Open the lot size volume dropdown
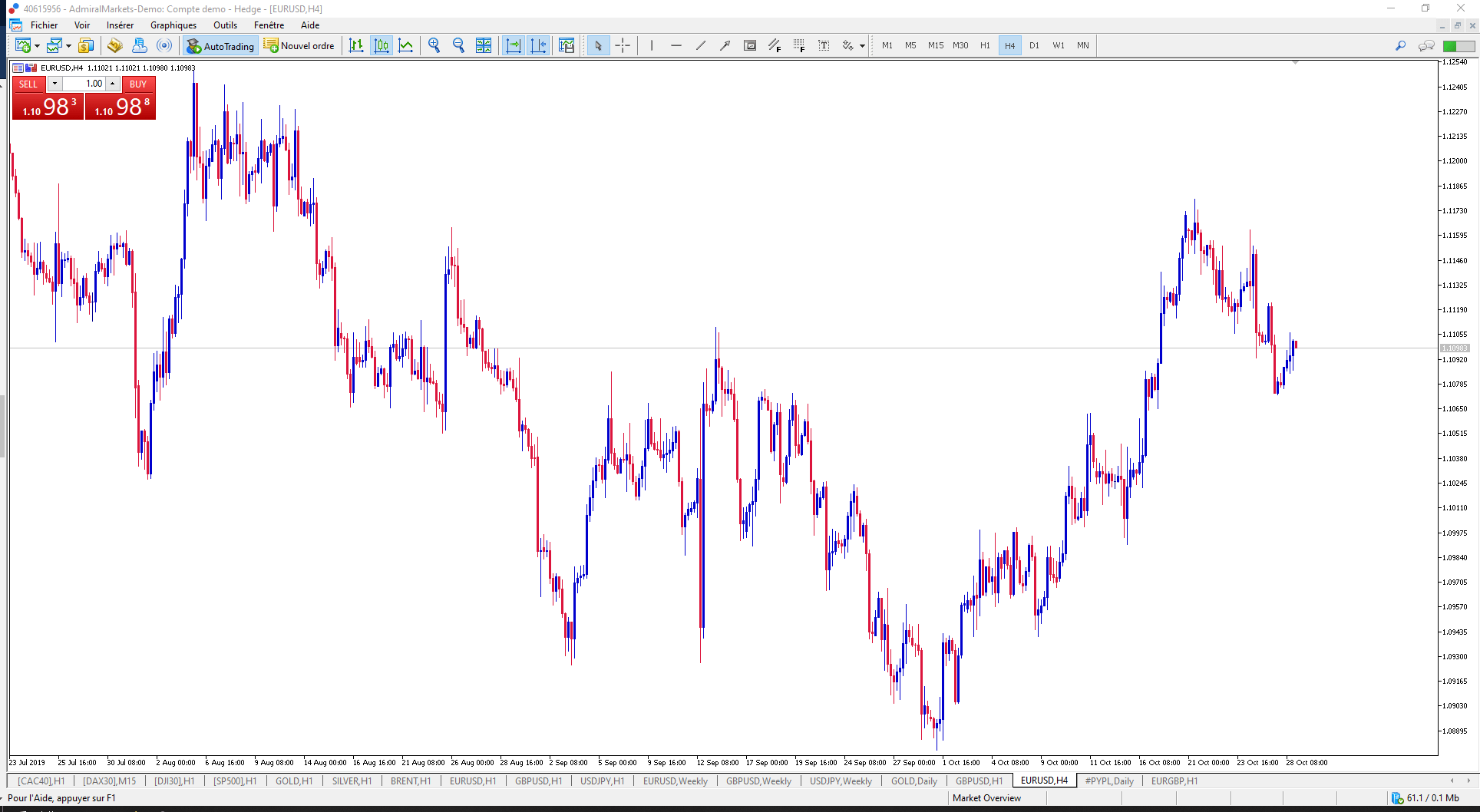 (x=54, y=84)
